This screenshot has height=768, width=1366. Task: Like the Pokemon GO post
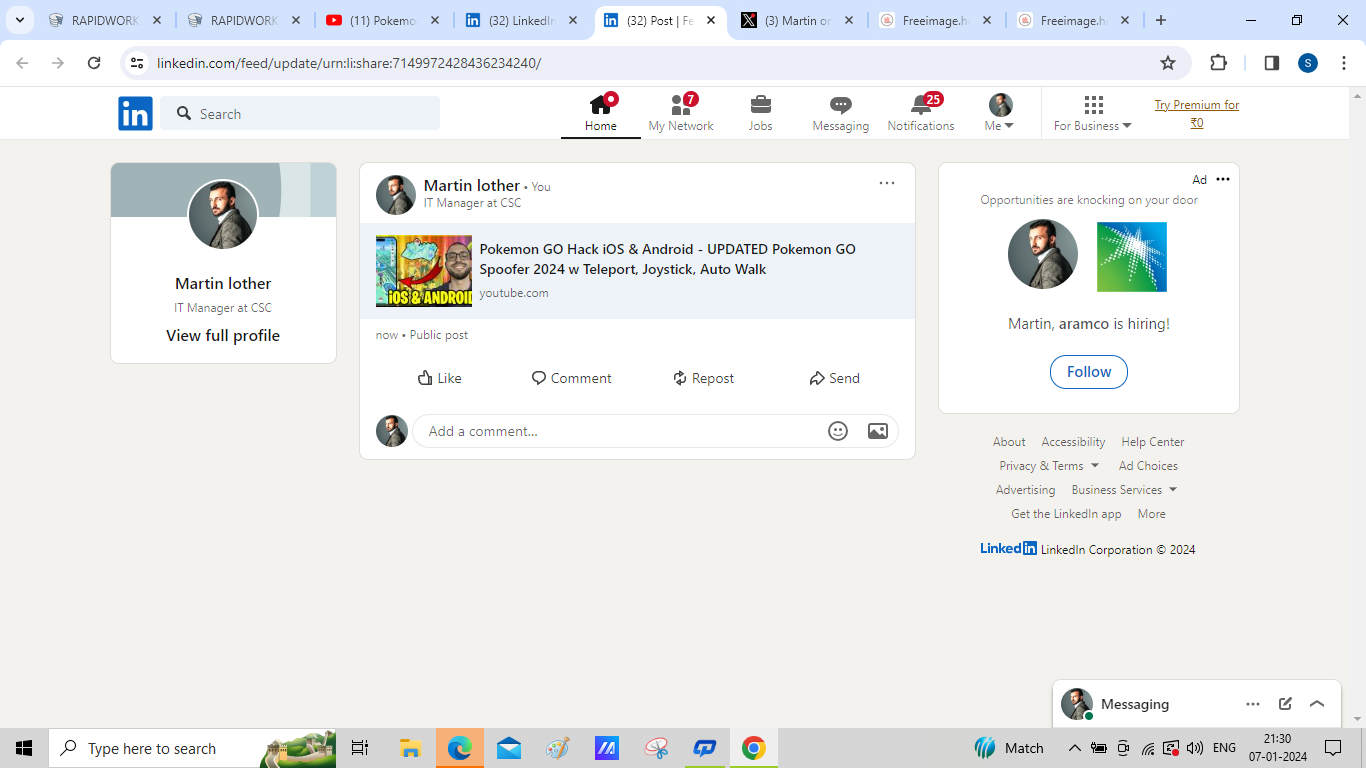(440, 378)
